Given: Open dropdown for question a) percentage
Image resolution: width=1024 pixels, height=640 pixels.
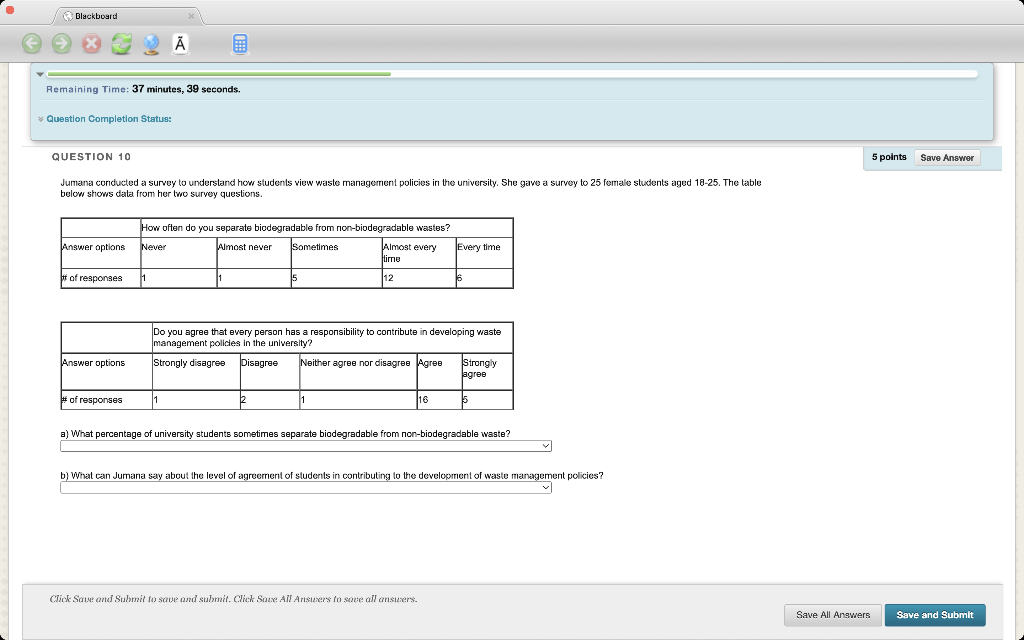Looking at the screenshot, I should point(306,445).
